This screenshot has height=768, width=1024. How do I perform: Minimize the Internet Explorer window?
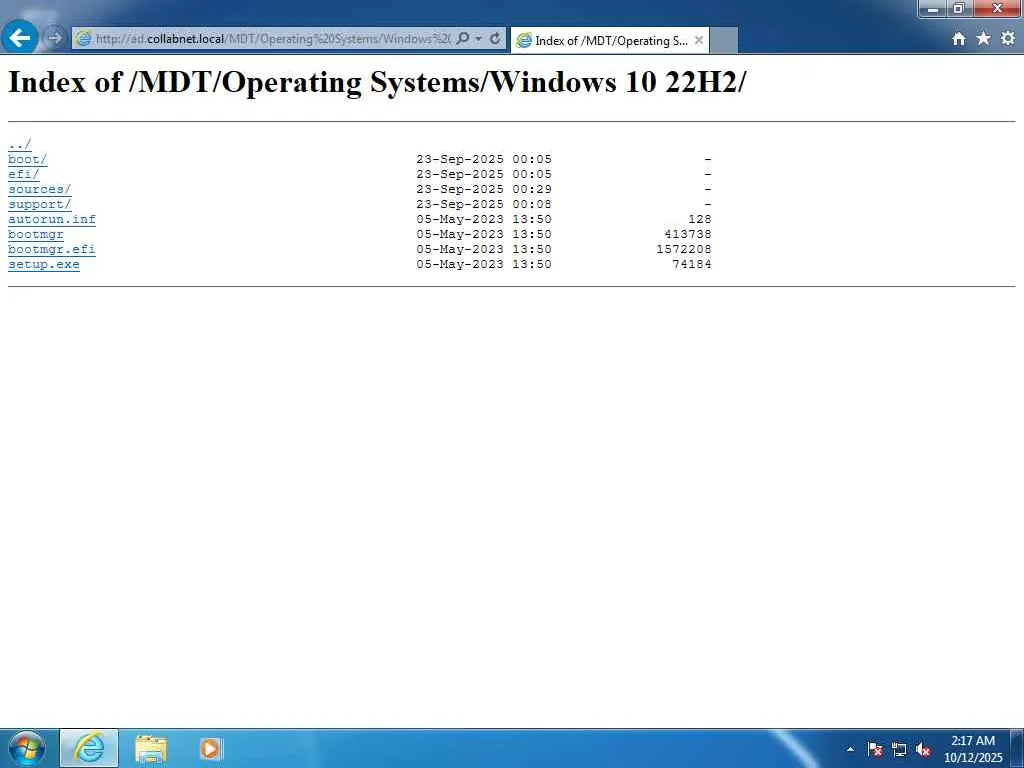[x=933, y=9]
